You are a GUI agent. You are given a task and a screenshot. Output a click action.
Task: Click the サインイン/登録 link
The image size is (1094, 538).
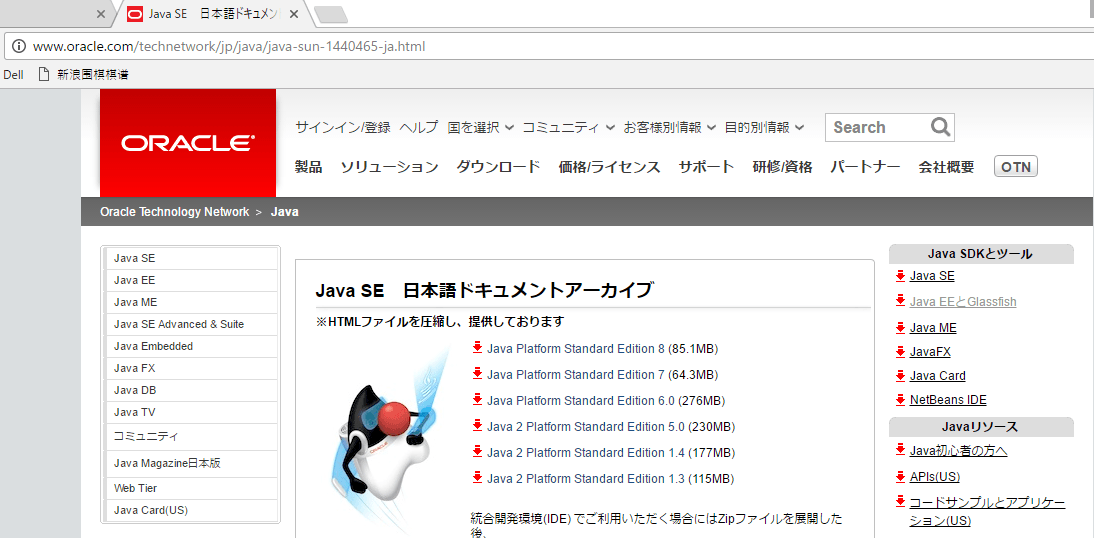tap(343, 127)
